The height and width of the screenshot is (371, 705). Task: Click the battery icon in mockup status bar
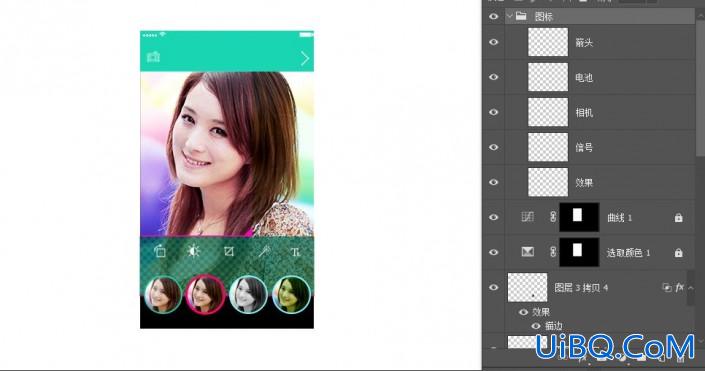click(306, 35)
